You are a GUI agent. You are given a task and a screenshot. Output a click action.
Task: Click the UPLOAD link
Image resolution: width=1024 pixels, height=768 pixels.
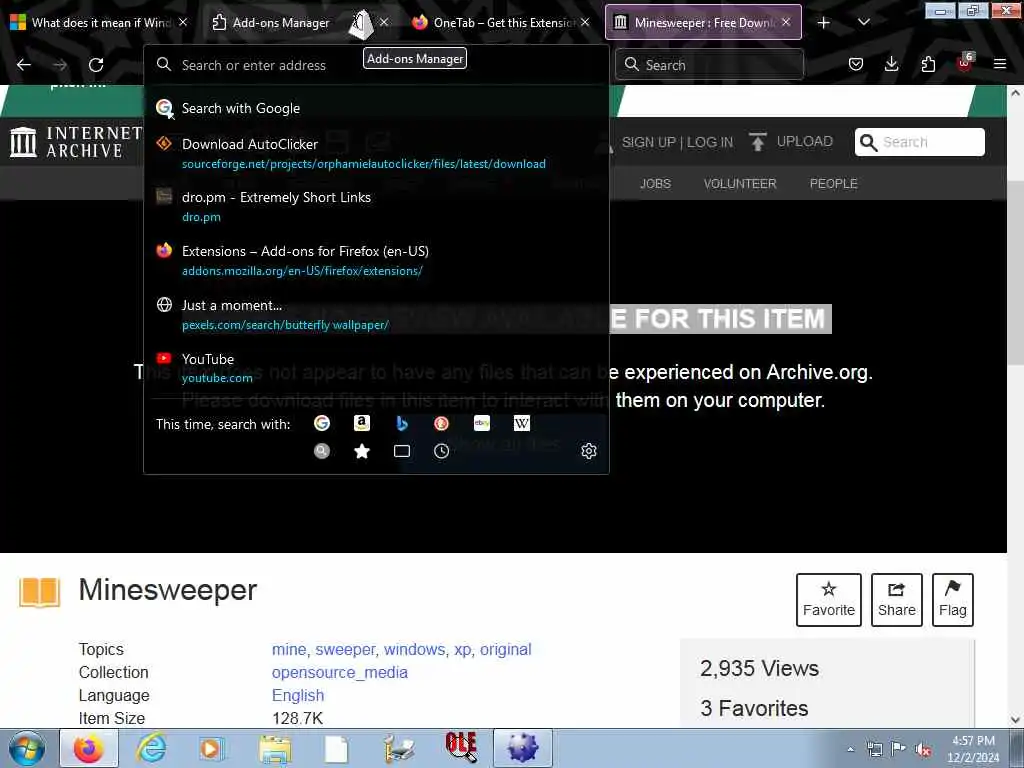805,142
